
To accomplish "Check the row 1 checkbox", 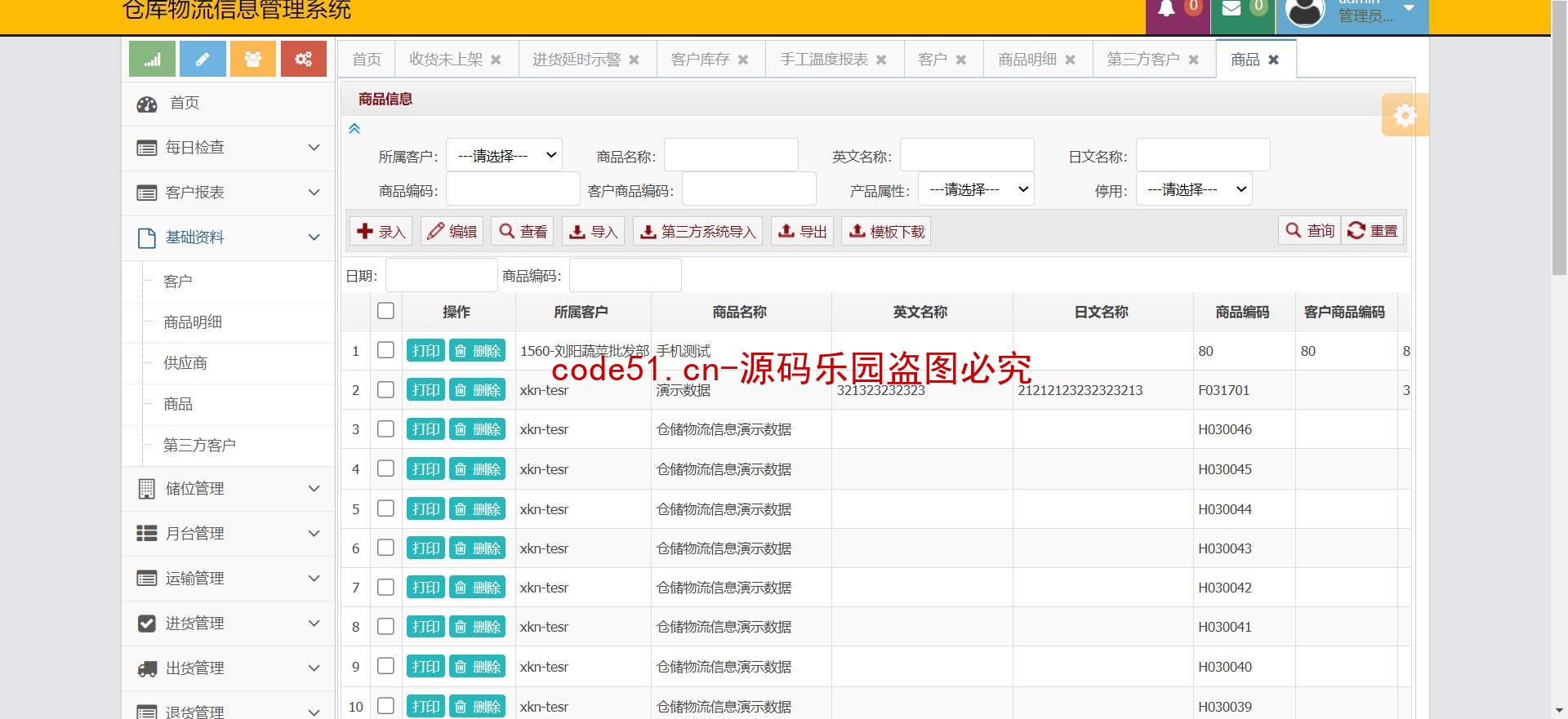I will pos(386,350).
